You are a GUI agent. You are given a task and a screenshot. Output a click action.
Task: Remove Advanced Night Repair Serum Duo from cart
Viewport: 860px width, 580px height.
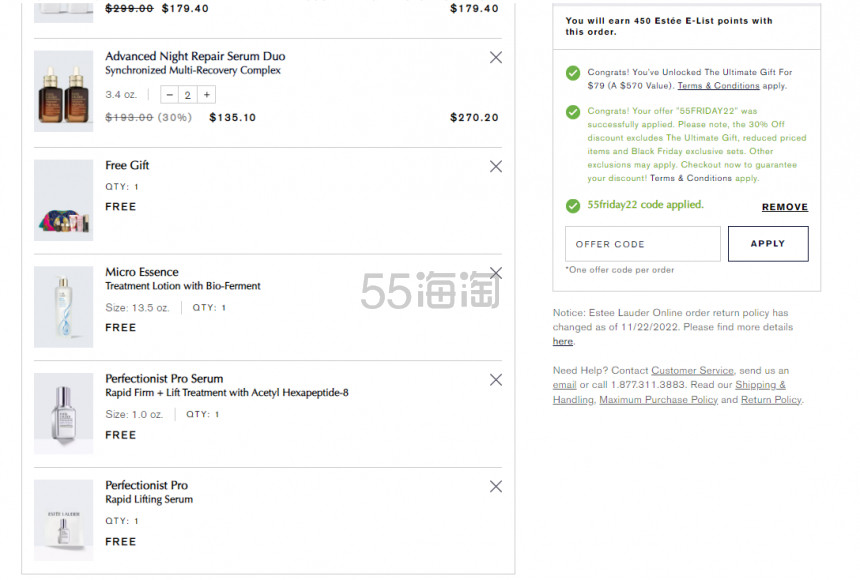click(496, 57)
